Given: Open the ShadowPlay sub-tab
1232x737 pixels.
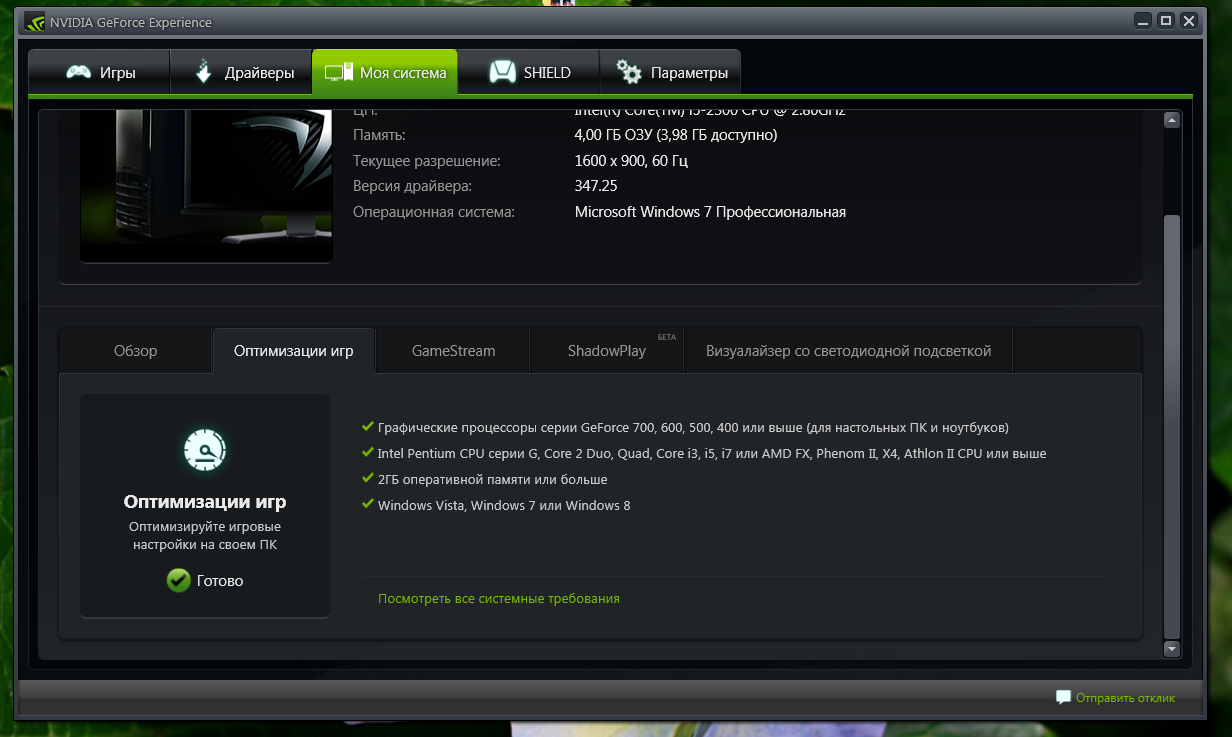Looking at the screenshot, I should click(606, 351).
